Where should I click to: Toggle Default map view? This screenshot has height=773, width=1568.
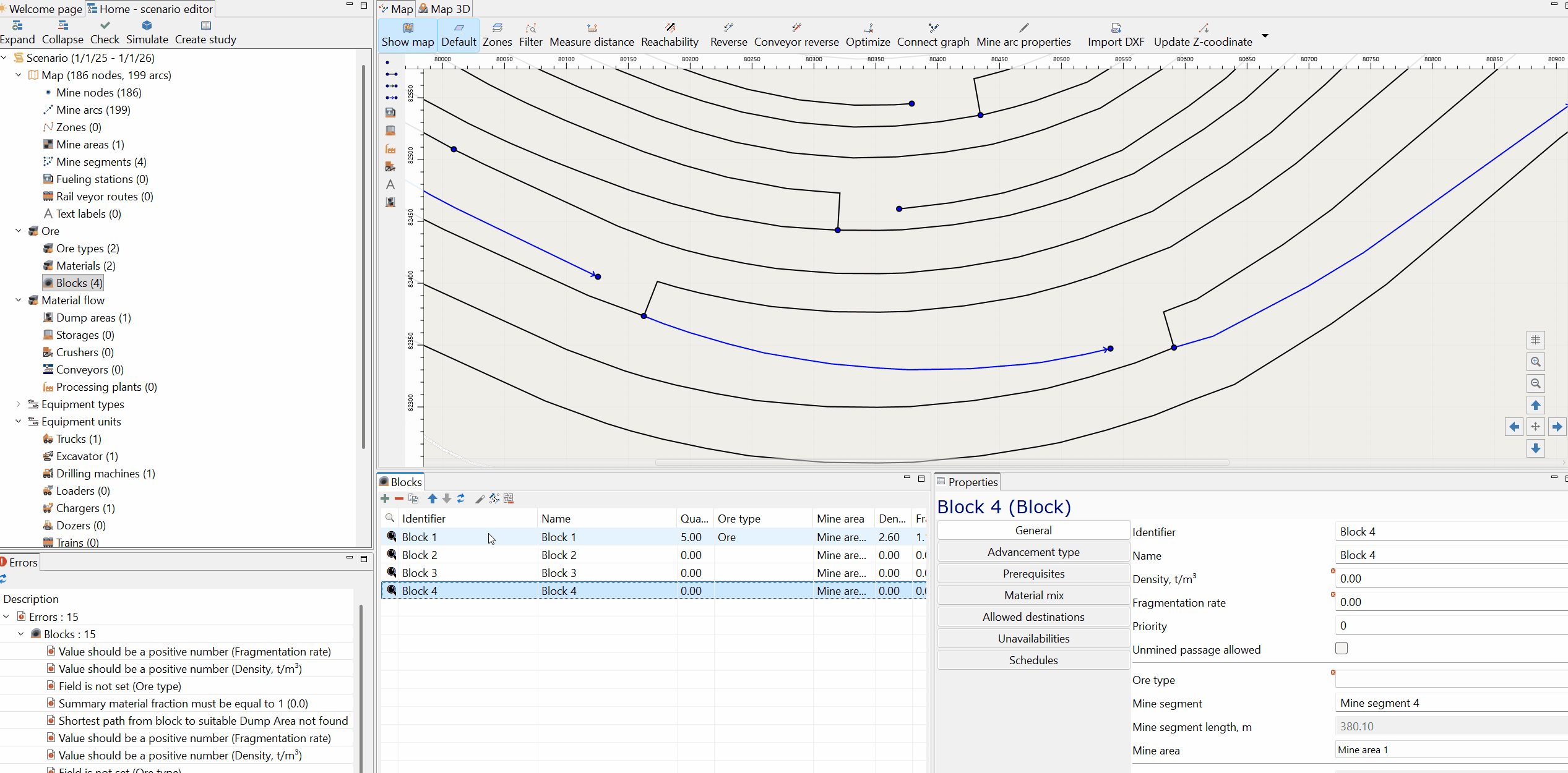459,35
